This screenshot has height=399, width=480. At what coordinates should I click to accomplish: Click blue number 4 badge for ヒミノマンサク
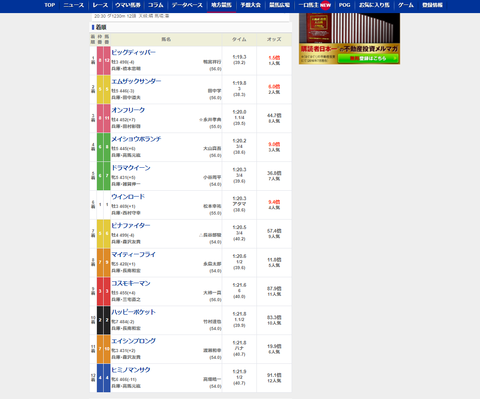pos(107,378)
